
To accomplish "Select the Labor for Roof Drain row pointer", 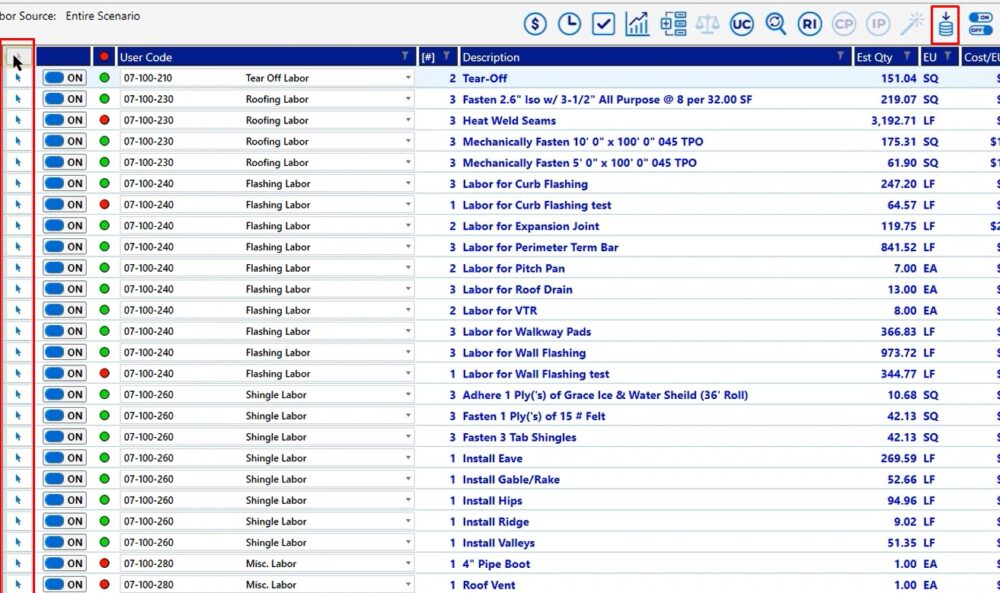I will (x=18, y=289).
